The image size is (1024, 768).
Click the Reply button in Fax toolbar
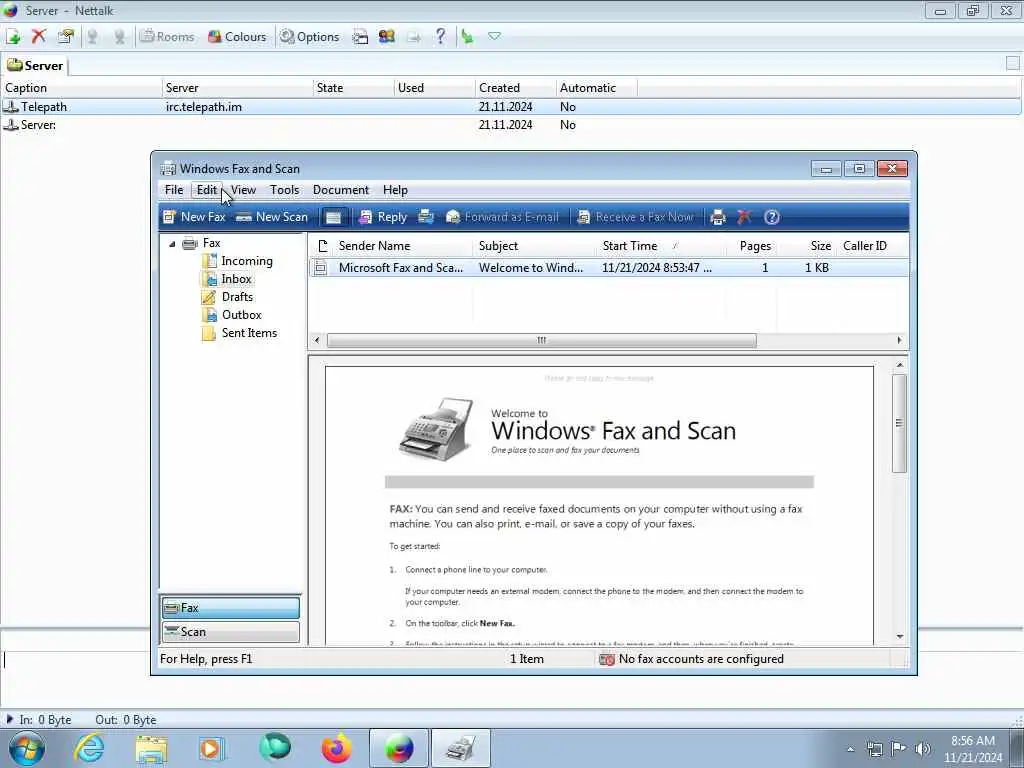coord(383,217)
